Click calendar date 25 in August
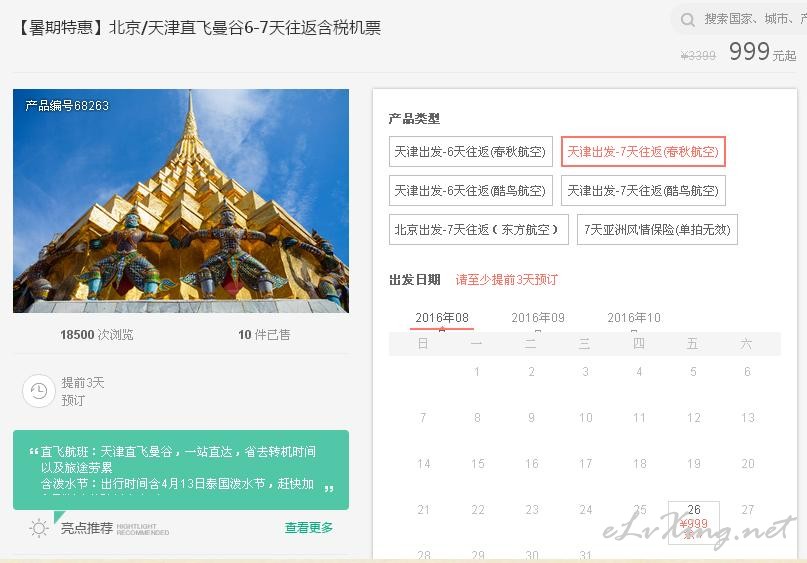This screenshot has width=807, height=563. point(640,510)
